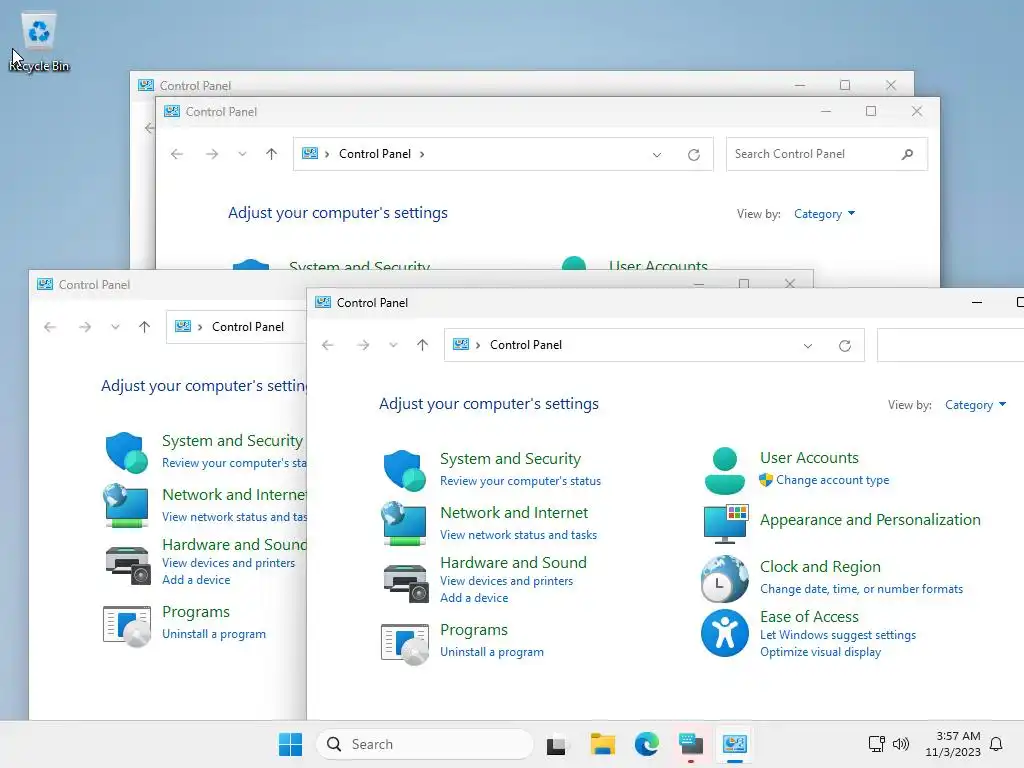This screenshot has height=768, width=1024.
Task: Minimize the front Control Panel window
Action: pyautogui.click(x=977, y=302)
